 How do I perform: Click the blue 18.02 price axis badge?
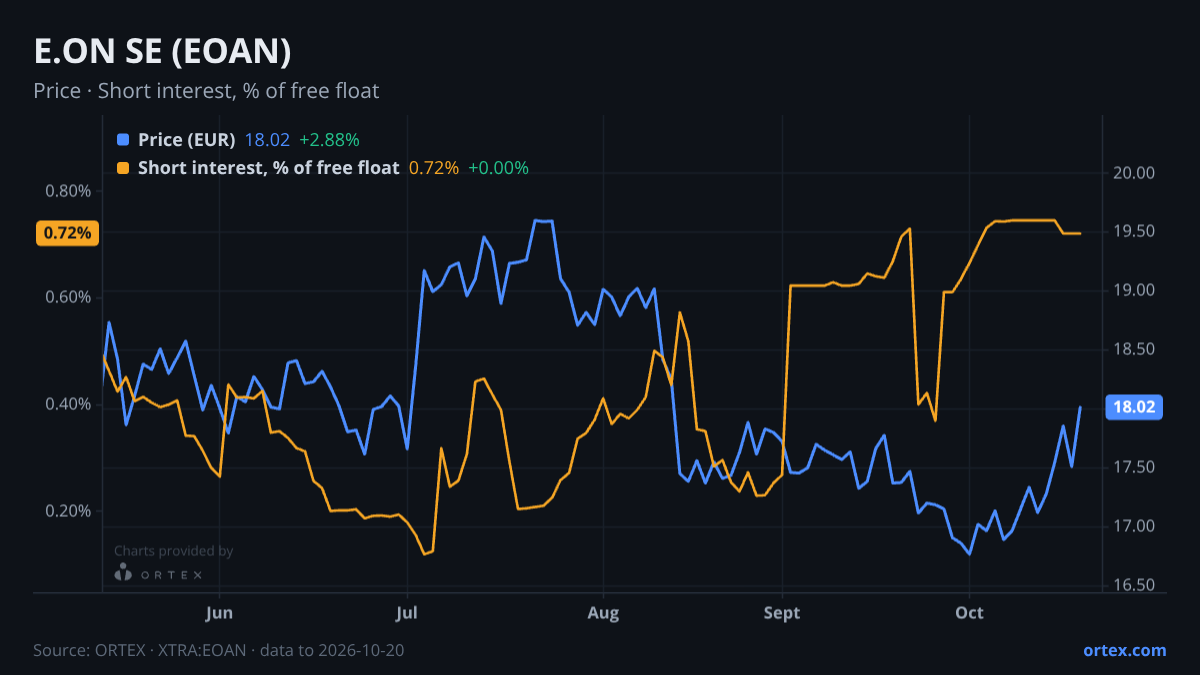coord(1133,407)
